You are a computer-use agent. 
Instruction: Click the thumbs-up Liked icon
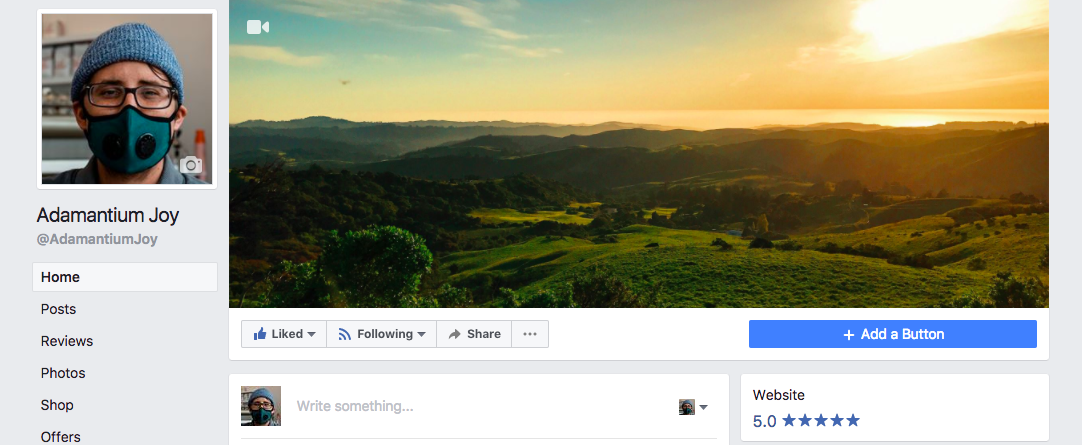(x=260, y=334)
